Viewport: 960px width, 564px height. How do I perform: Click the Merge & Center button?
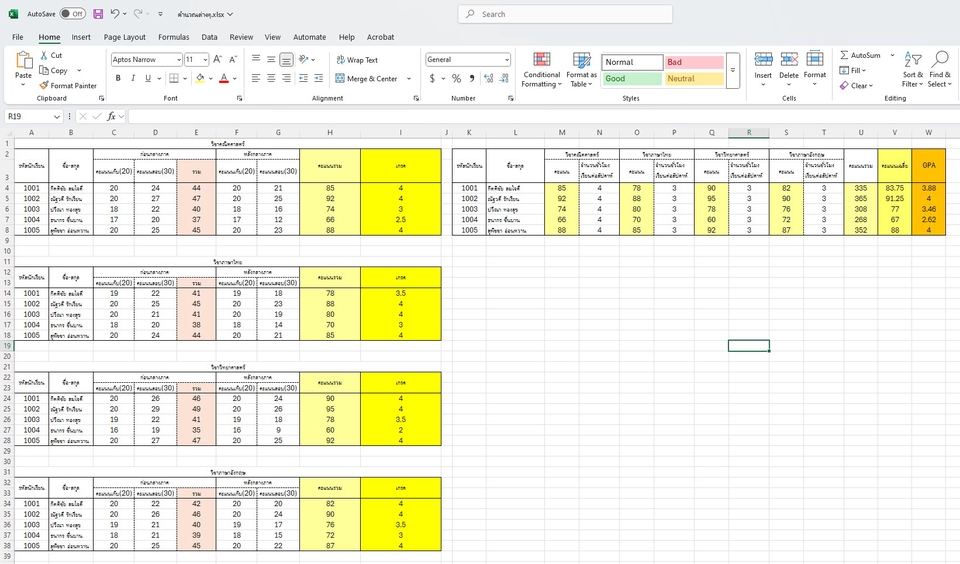click(x=367, y=78)
